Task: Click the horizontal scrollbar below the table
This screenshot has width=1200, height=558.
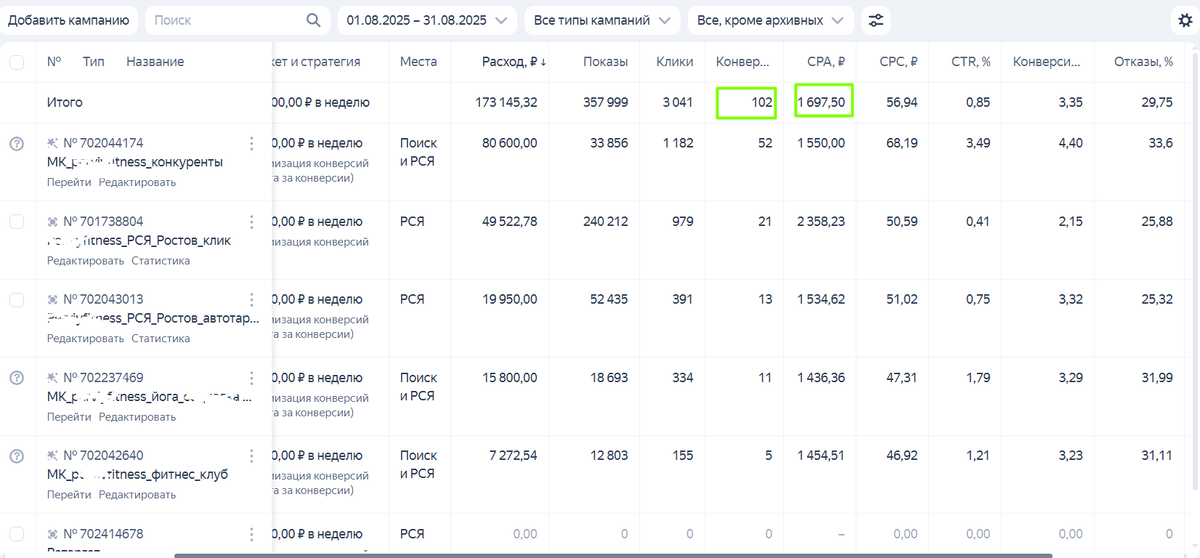Action: [612, 555]
